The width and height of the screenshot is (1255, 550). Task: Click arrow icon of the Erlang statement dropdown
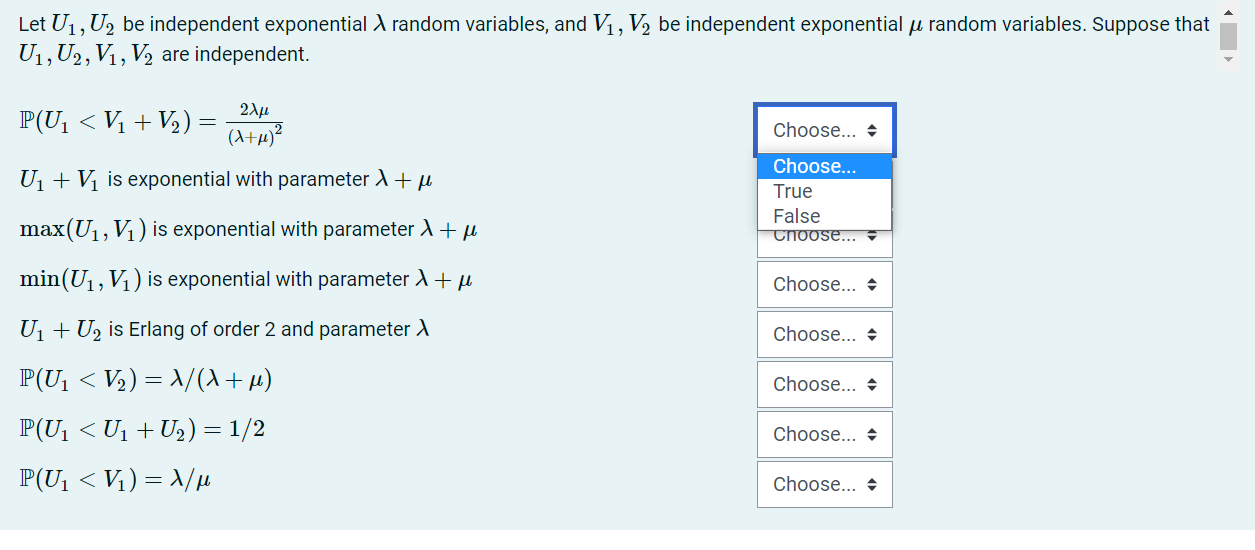point(872,334)
